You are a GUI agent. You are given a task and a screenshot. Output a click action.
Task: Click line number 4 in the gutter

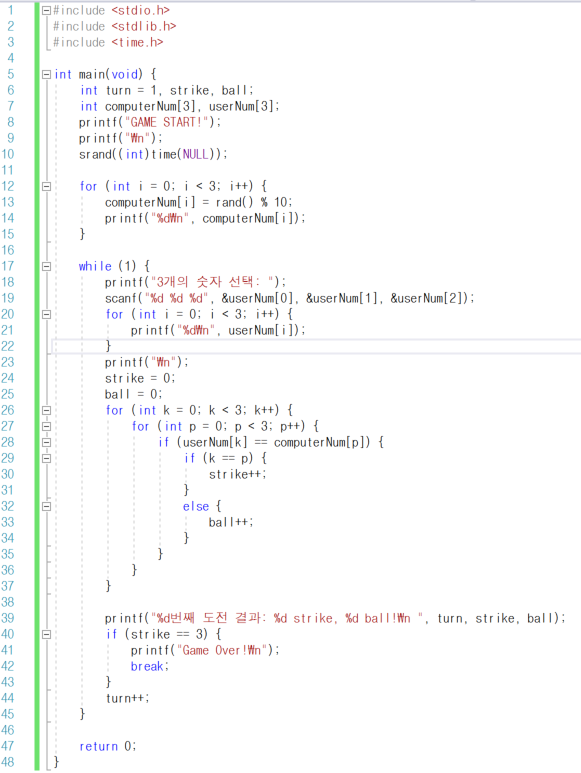tap(10, 58)
